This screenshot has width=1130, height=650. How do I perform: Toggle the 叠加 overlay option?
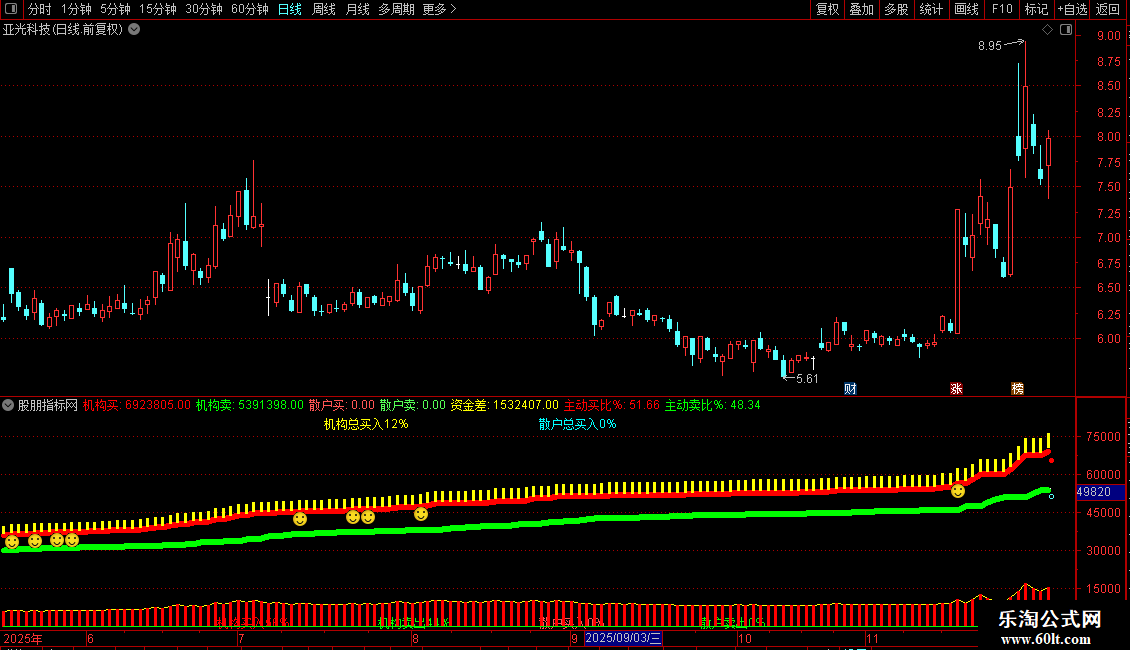(861, 9)
